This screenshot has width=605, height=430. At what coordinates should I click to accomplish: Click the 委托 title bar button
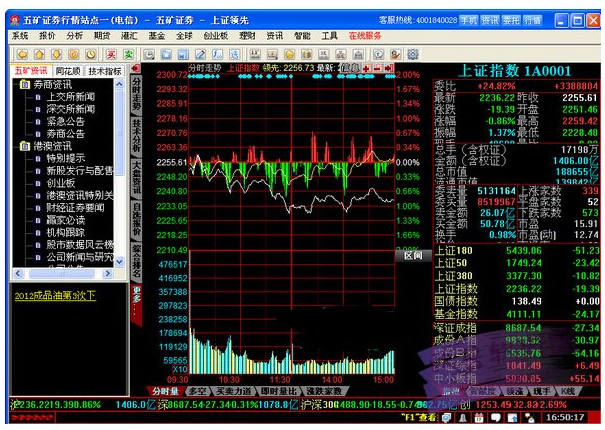[x=511, y=20]
